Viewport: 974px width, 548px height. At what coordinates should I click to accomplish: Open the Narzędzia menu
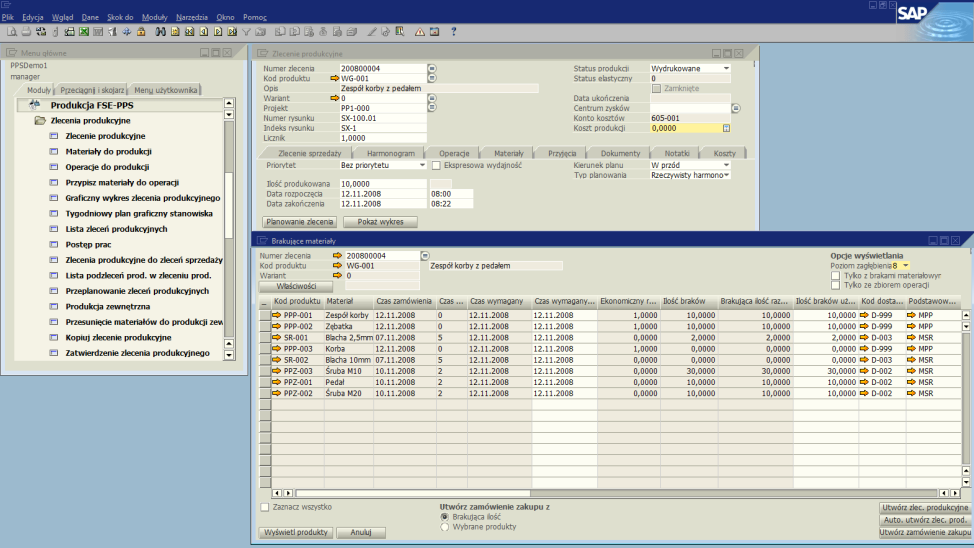(192, 17)
